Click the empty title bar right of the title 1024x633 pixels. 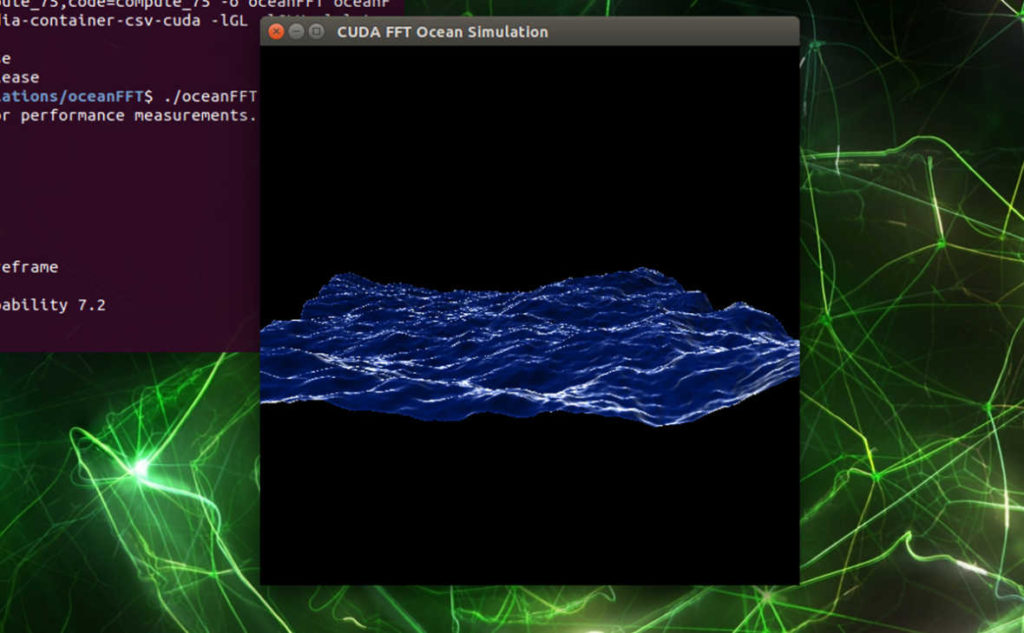tap(680, 32)
